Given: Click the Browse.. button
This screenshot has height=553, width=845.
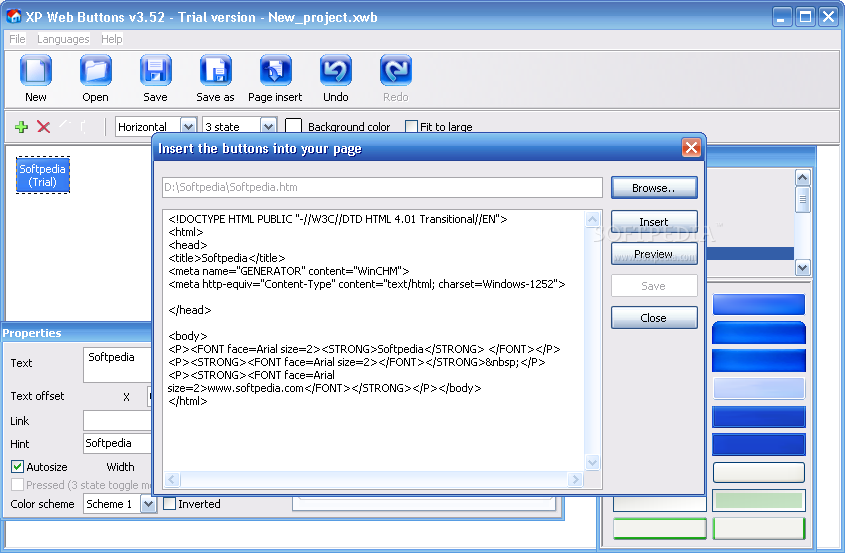Looking at the screenshot, I should point(654,188).
